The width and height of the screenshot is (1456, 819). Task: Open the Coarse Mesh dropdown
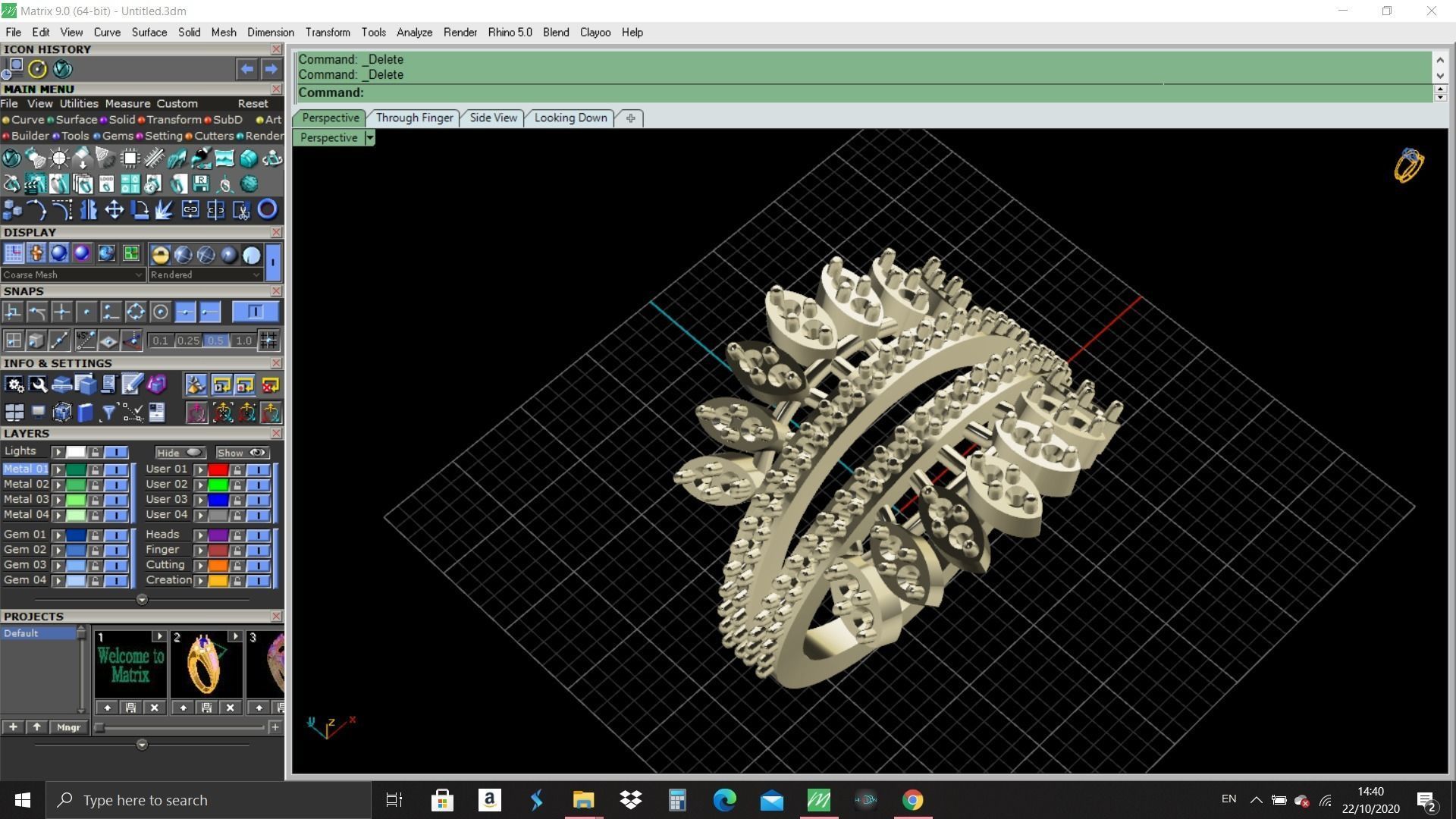coord(72,275)
